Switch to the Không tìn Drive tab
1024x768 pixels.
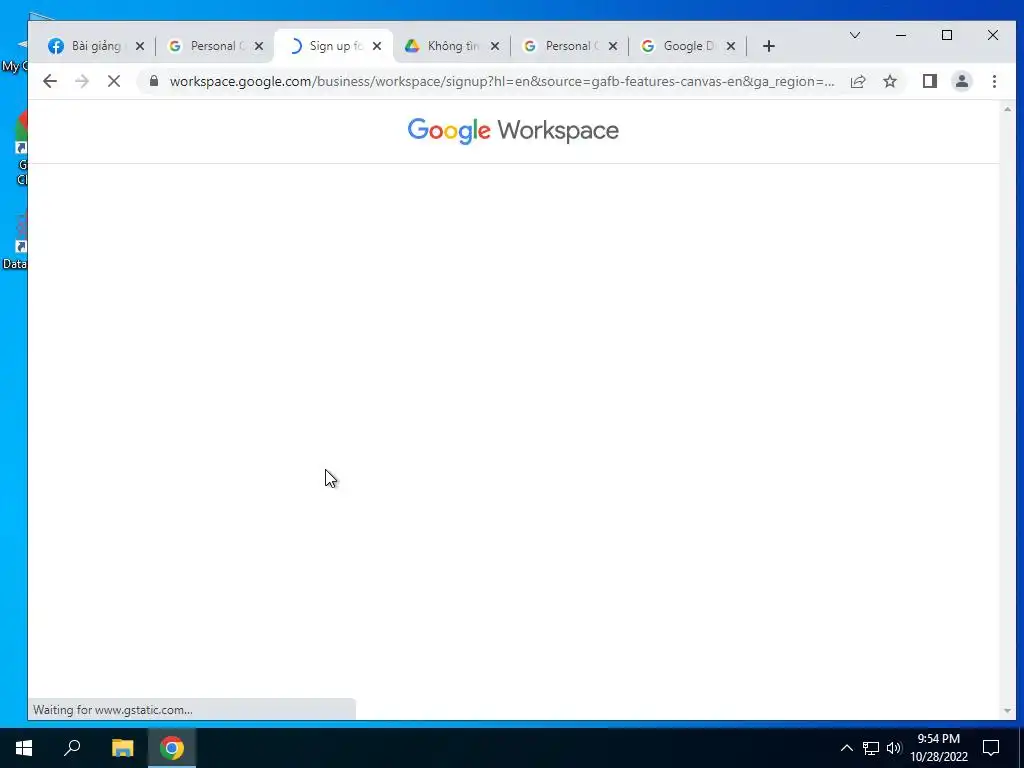(x=451, y=46)
